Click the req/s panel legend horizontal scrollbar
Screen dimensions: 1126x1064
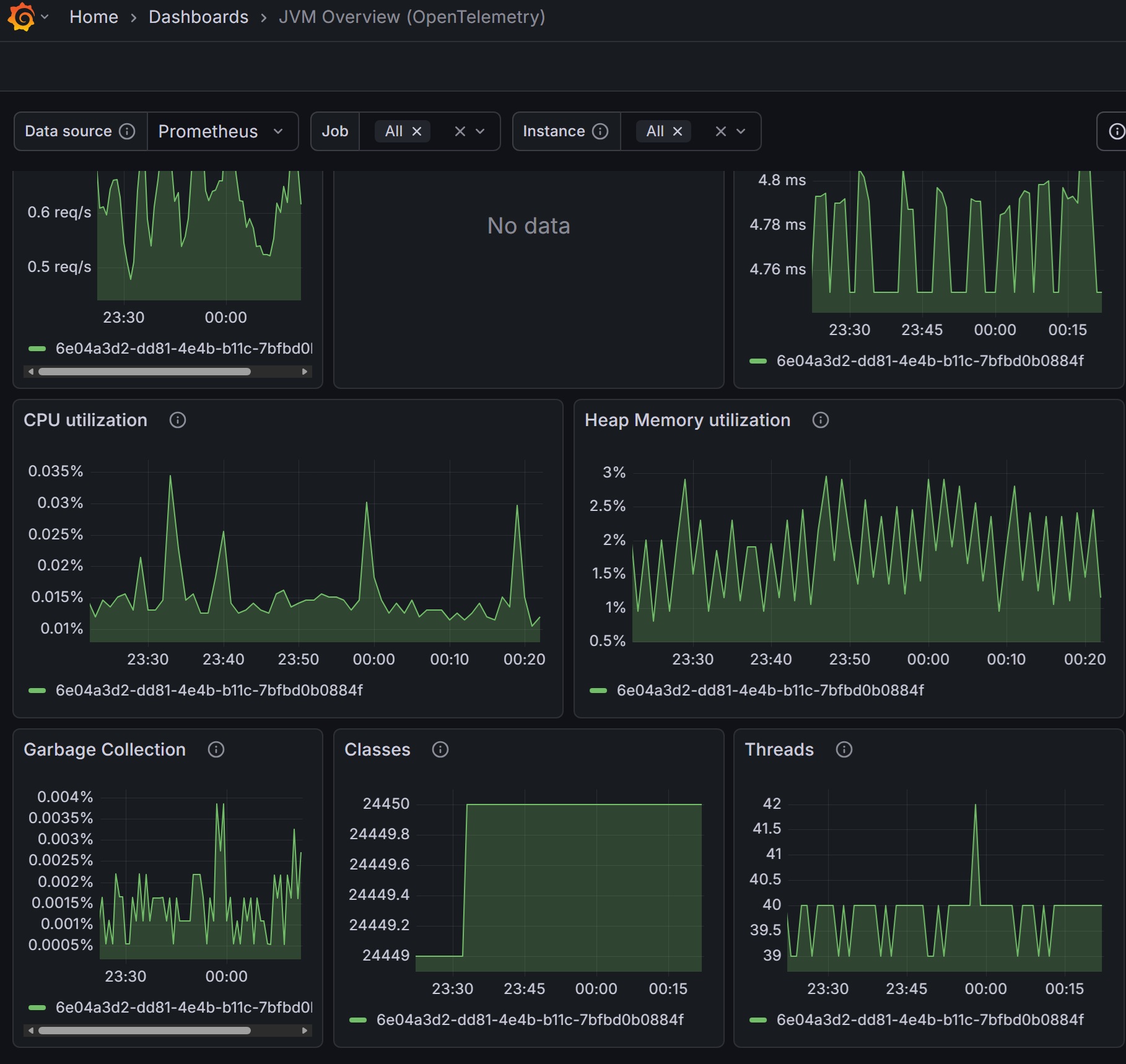(x=145, y=372)
